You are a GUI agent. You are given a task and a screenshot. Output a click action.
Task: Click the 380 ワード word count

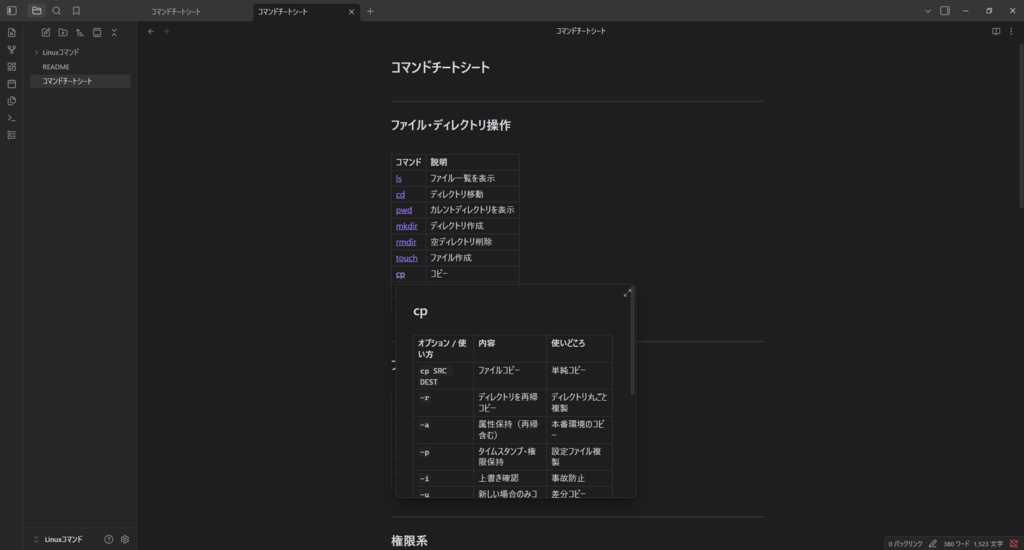click(956, 543)
